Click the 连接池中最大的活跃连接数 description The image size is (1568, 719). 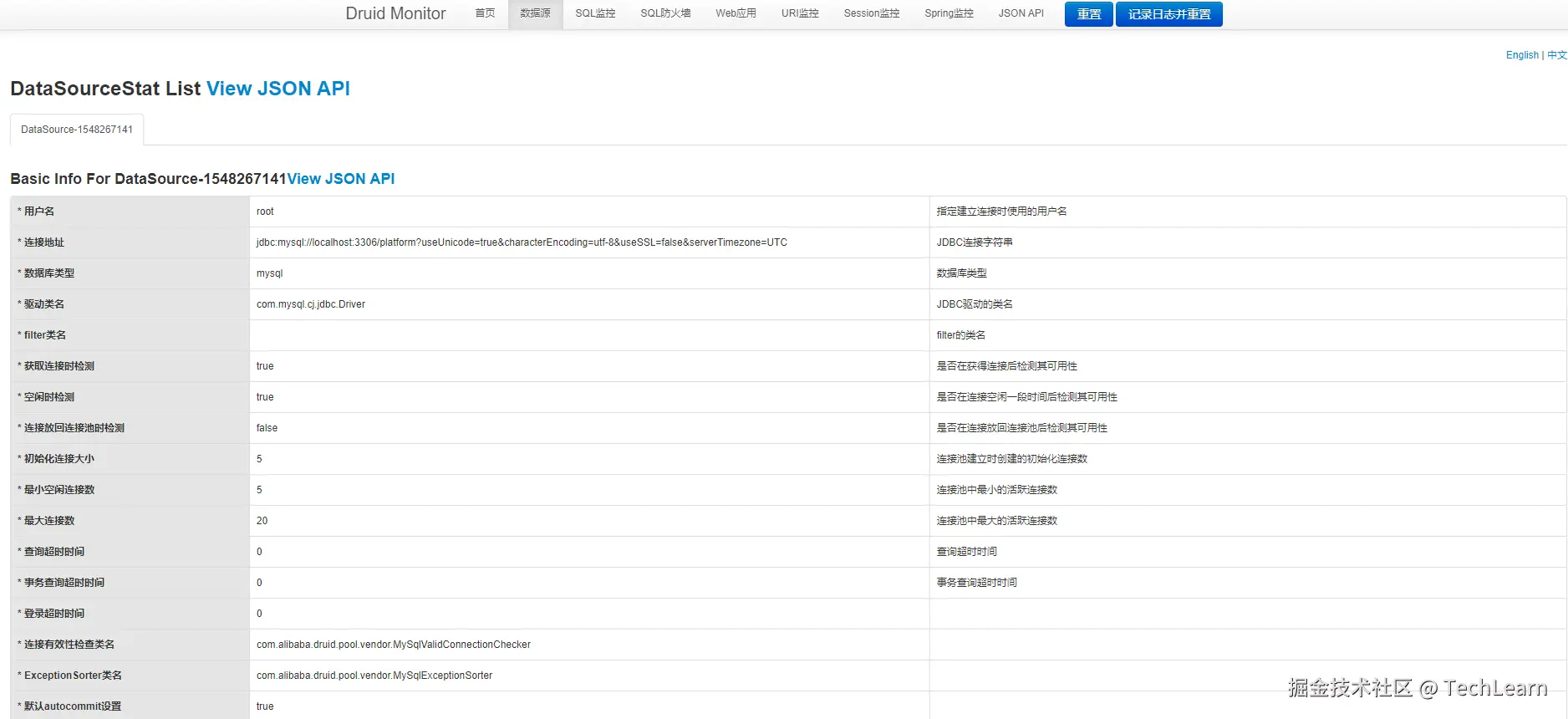[x=997, y=521]
